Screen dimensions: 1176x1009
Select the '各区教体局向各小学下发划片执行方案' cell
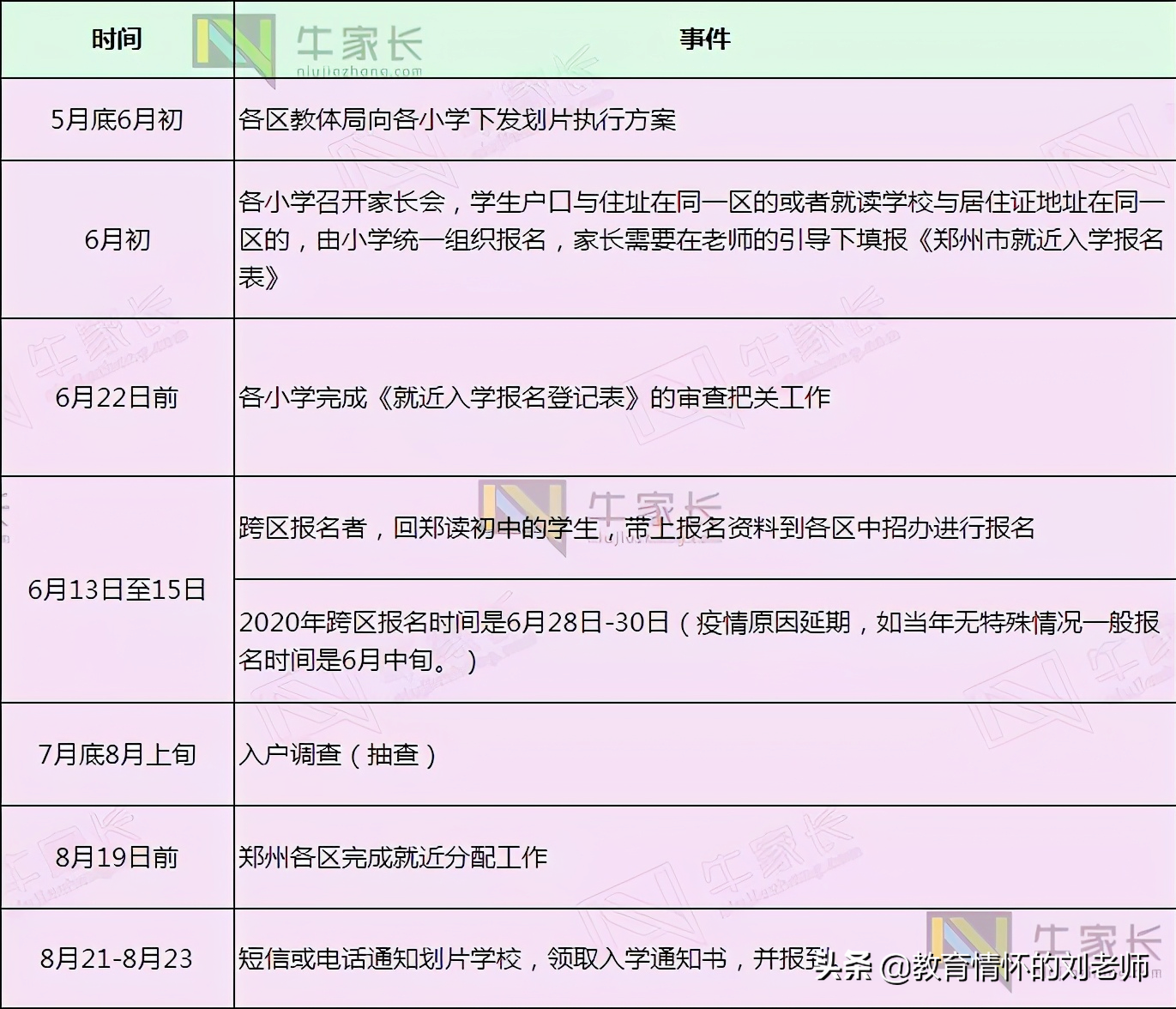coord(705,119)
